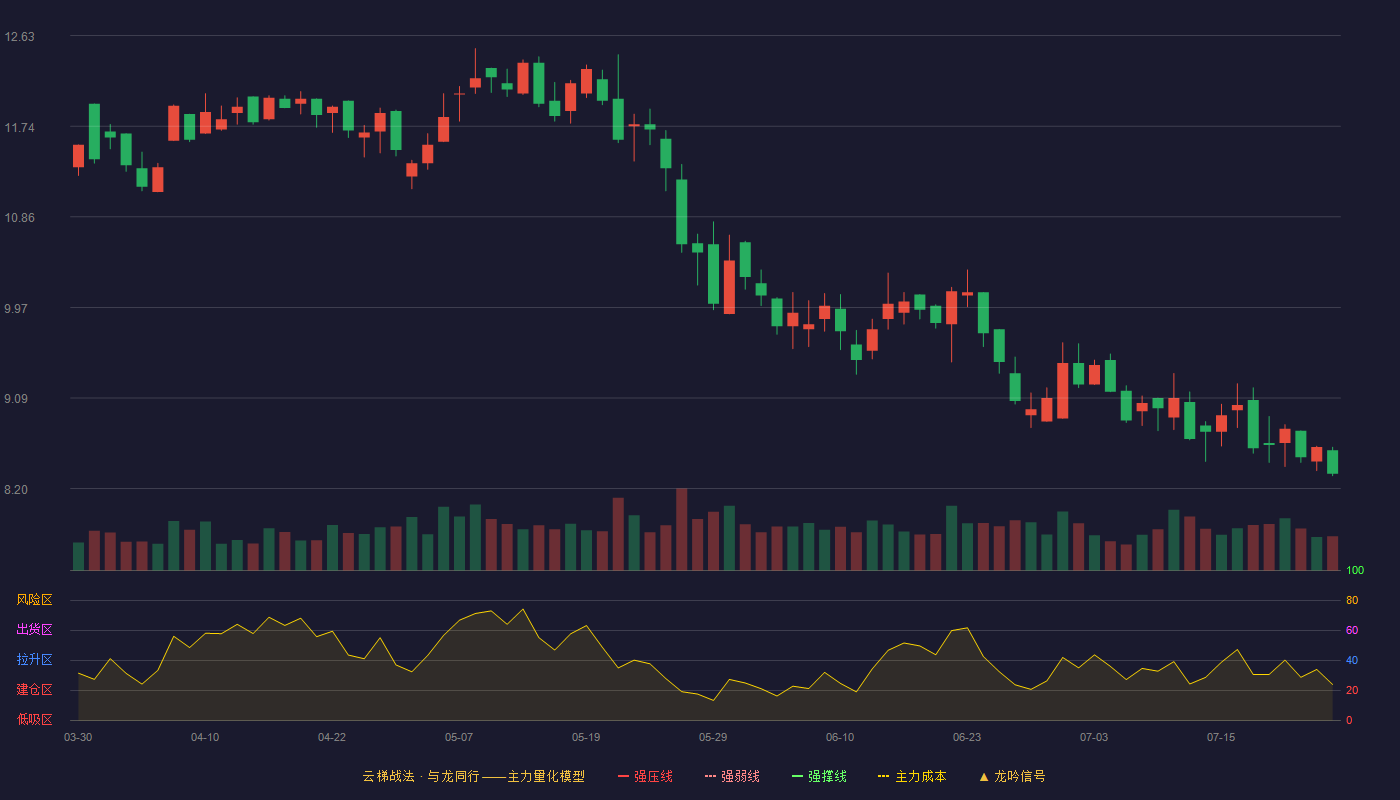Toggle the red 强压线 legend marker

point(624,776)
